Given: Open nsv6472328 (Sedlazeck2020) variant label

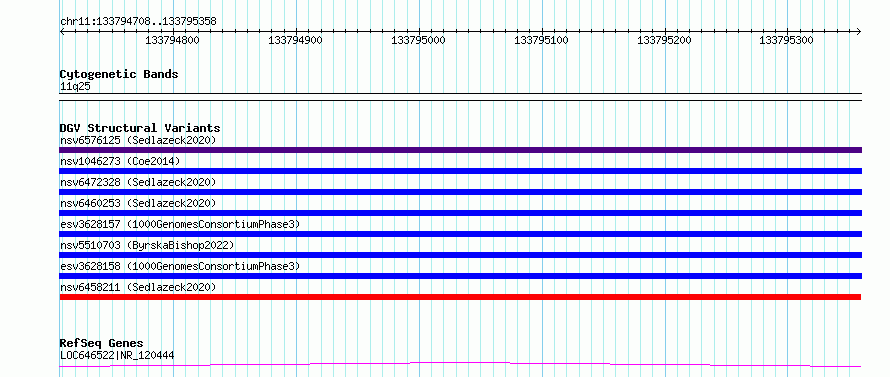Looking at the screenshot, I should [x=138, y=182].
